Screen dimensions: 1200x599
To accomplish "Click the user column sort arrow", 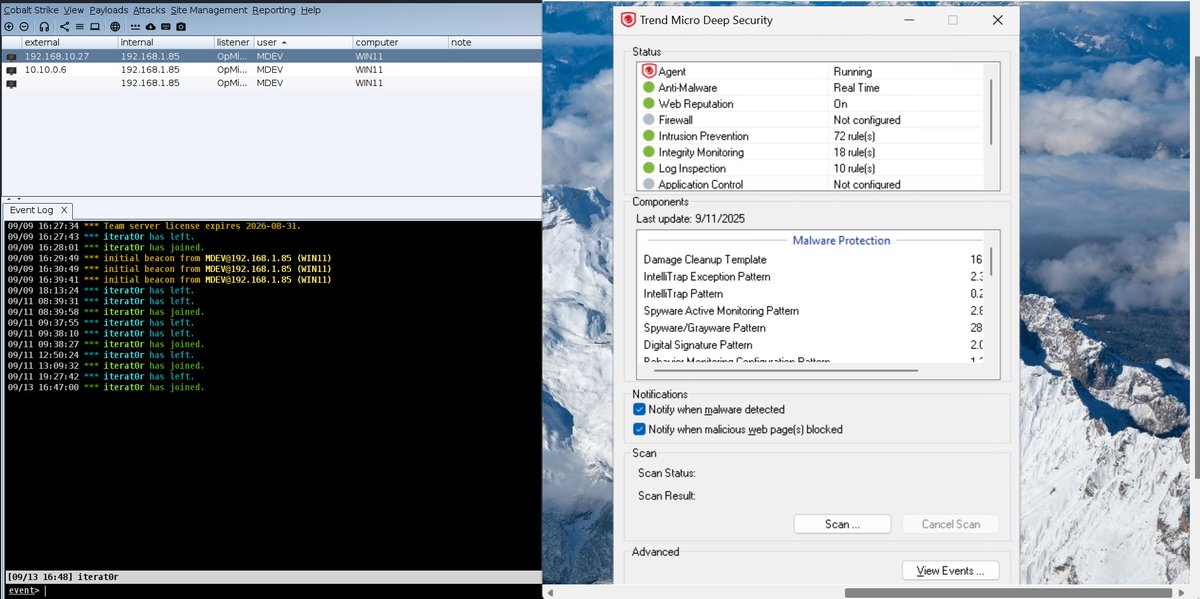I will coord(284,43).
